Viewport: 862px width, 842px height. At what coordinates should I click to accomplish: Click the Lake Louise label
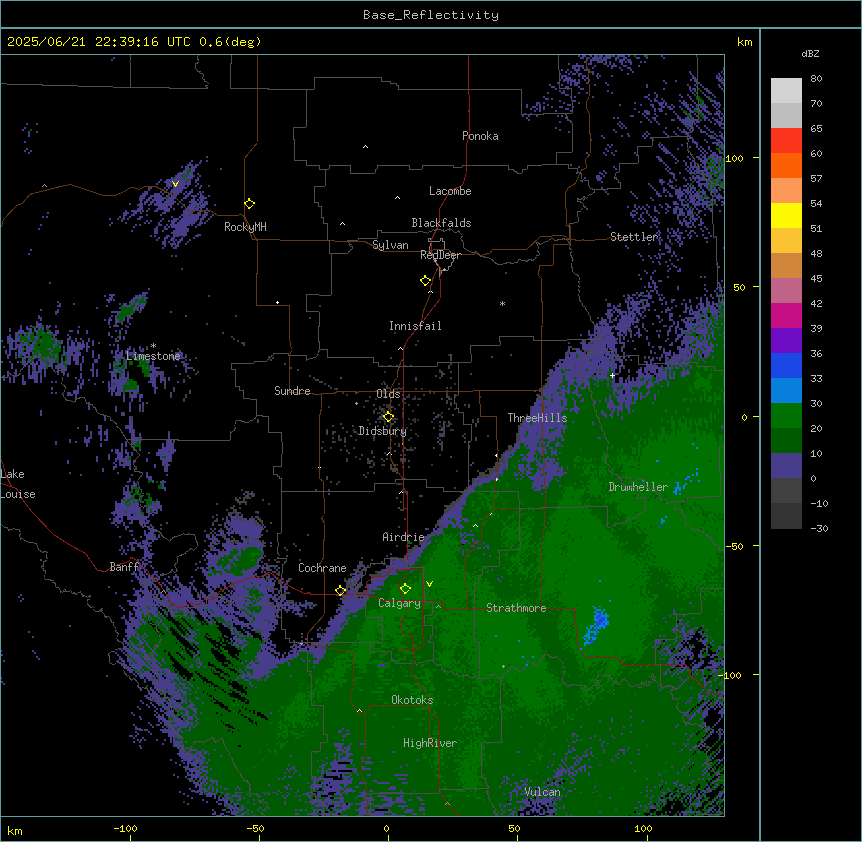18,484
